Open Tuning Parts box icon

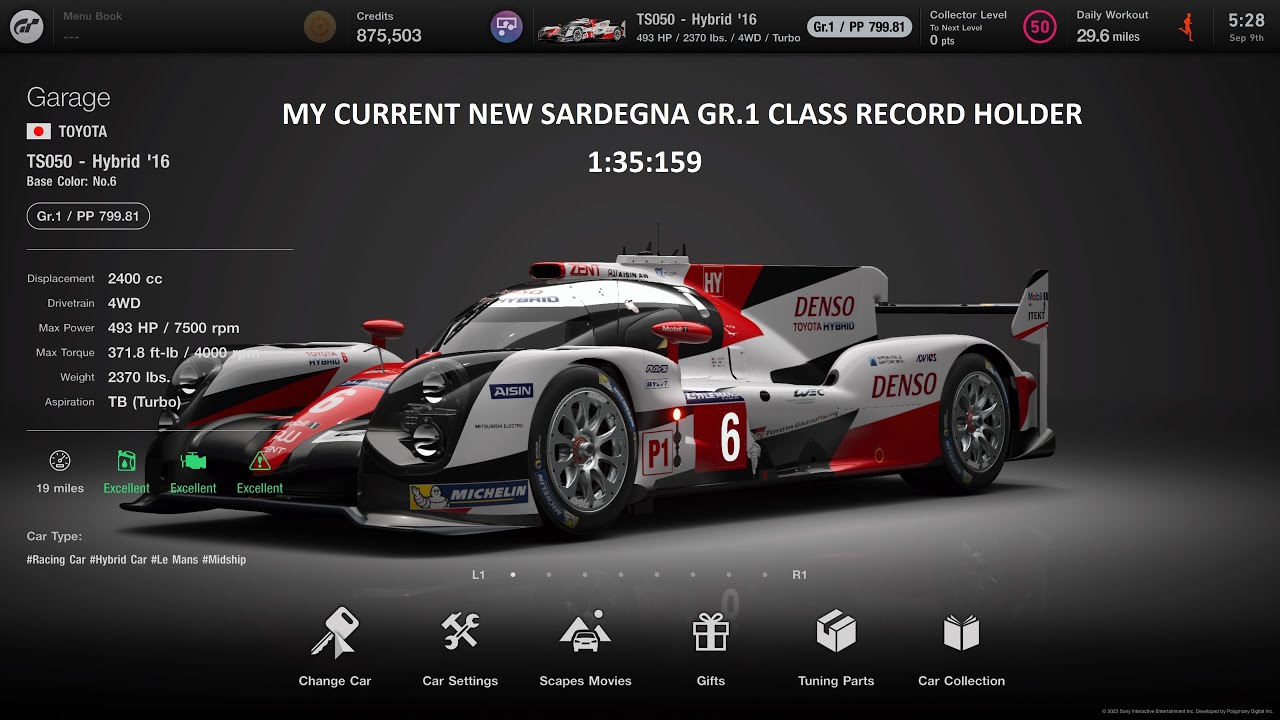pos(836,632)
